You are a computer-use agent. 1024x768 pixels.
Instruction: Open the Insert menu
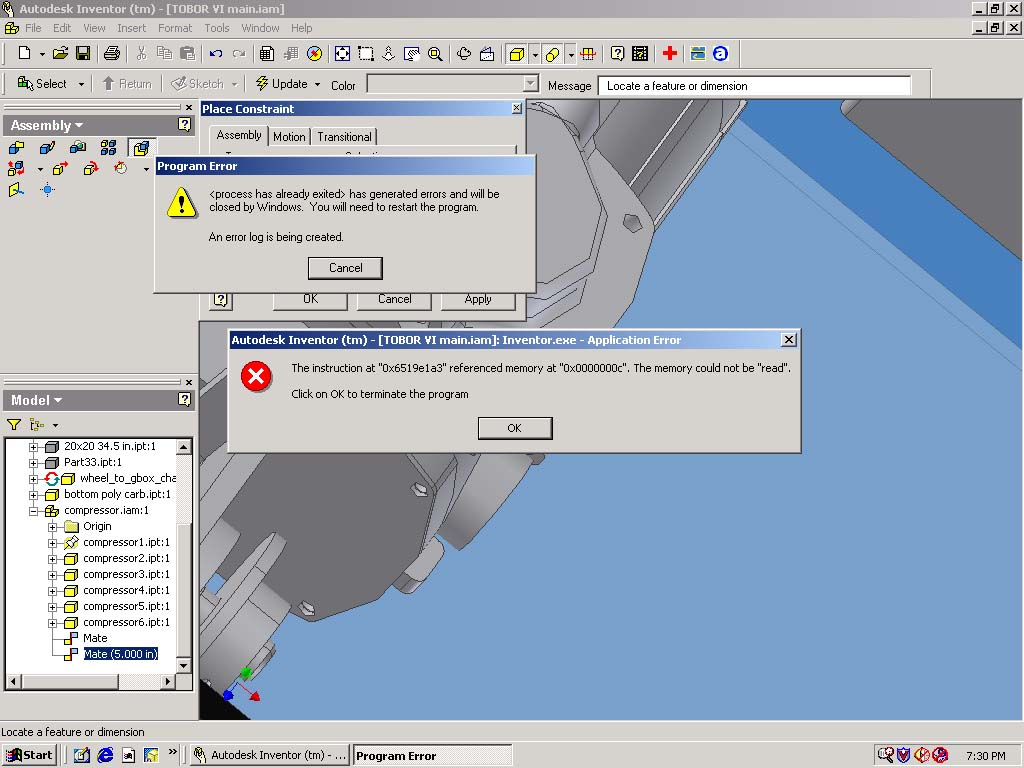pos(131,28)
